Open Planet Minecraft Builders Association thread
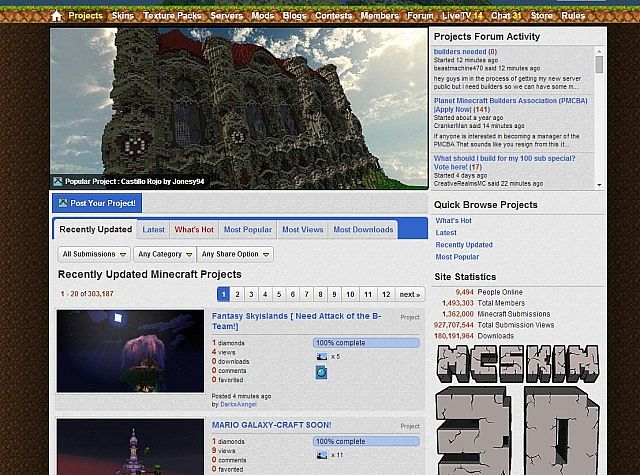The width and height of the screenshot is (640, 475). point(510,105)
